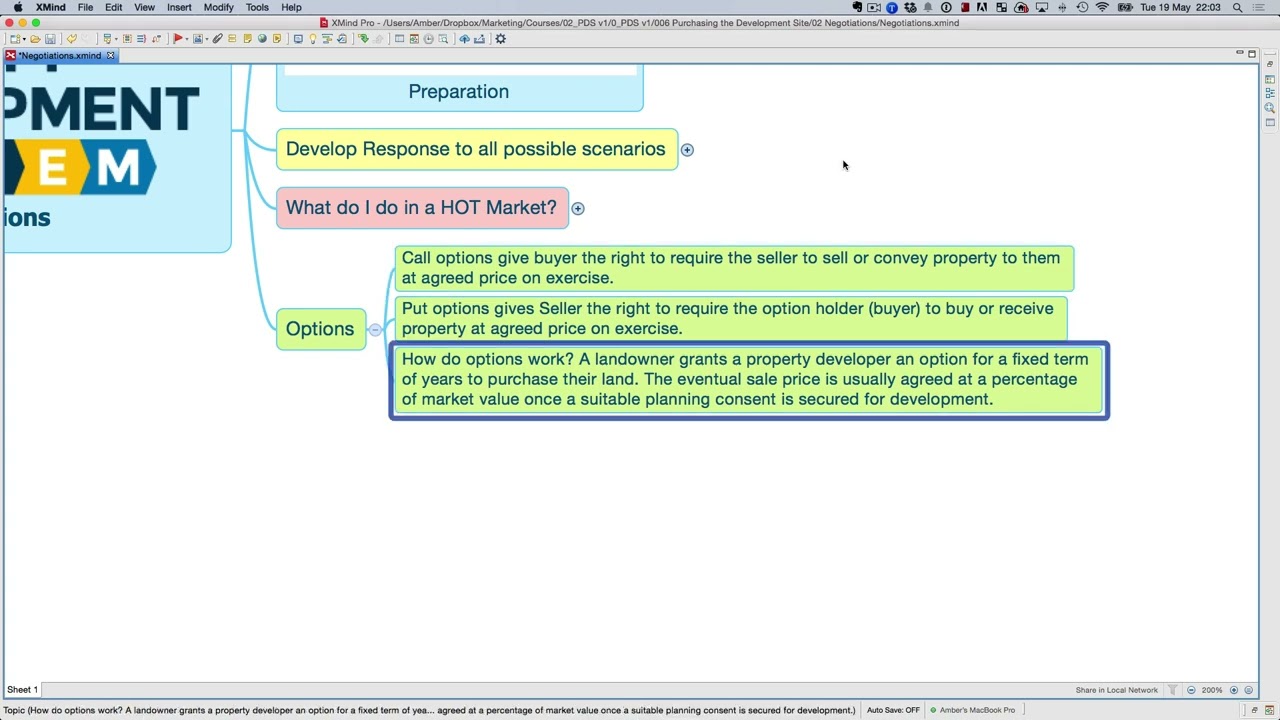
Task: Click the lightbulb brainstorm icon
Action: [x=312, y=39]
